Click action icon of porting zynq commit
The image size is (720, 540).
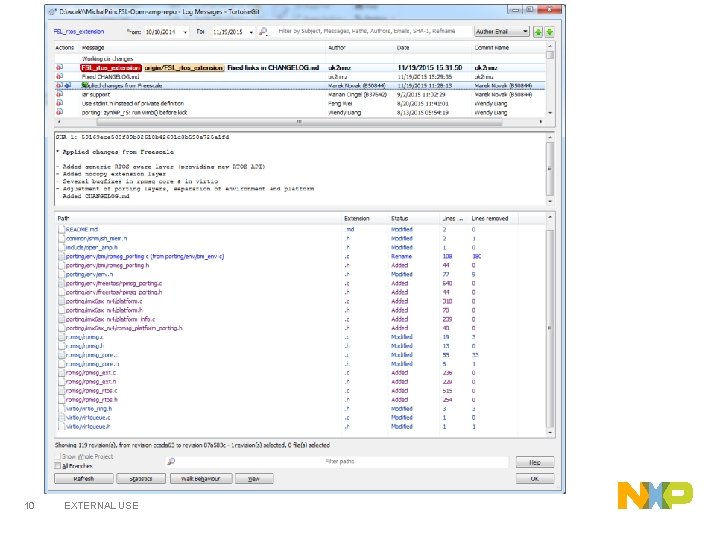[60, 112]
